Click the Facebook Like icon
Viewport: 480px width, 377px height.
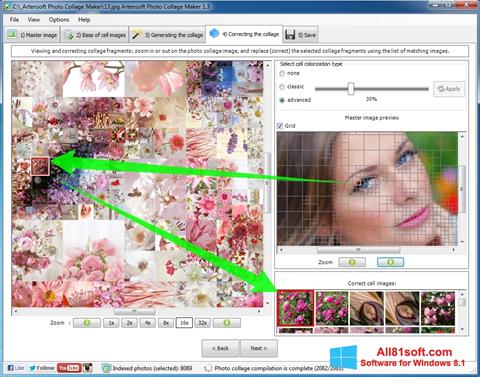coord(11,368)
